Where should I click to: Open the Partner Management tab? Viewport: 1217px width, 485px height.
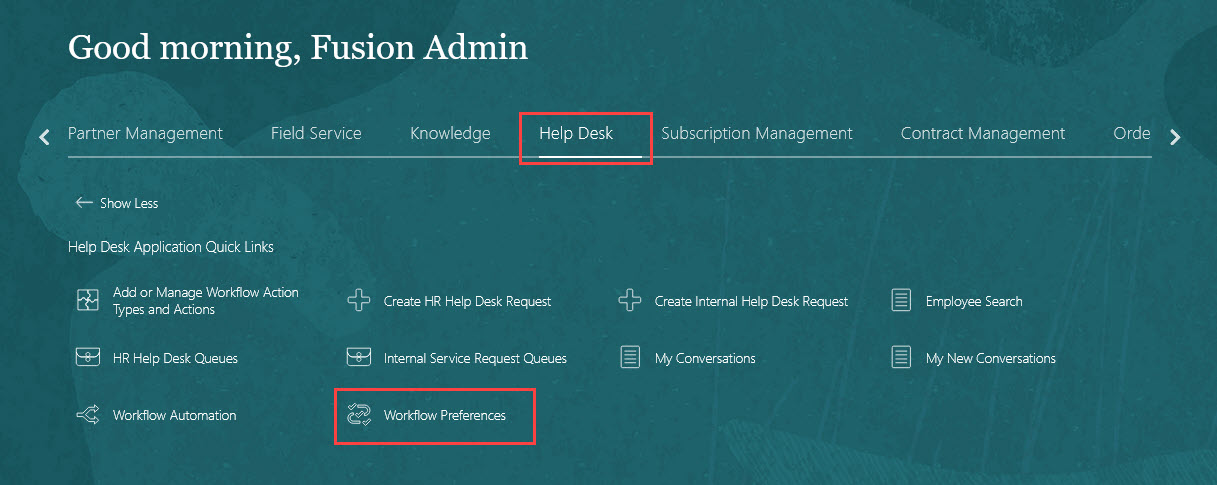[x=145, y=133]
